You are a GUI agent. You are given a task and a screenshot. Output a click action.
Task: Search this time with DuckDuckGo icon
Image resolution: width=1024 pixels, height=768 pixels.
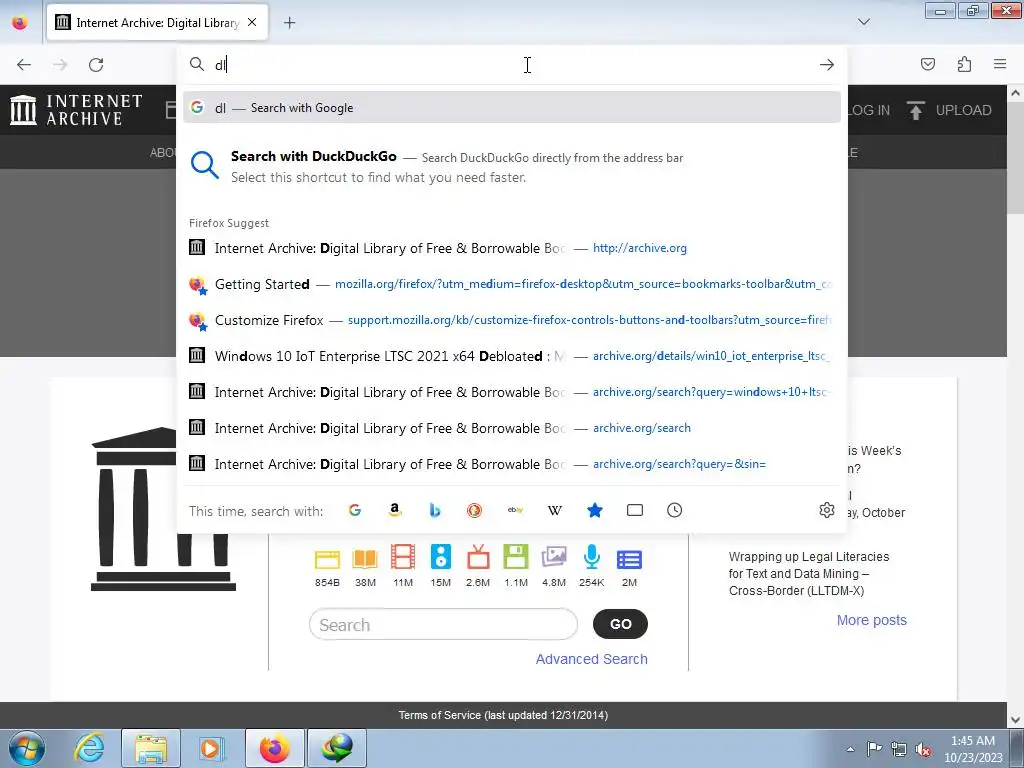click(475, 511)
